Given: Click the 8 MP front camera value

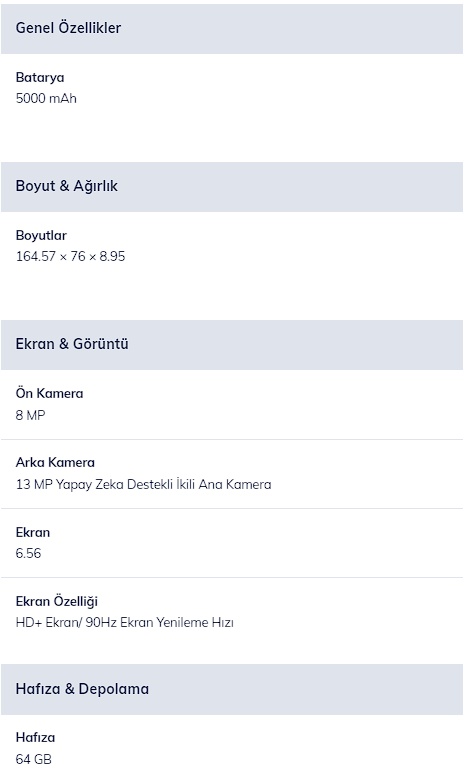Looking at the screenshot, I should click(30, 415).
